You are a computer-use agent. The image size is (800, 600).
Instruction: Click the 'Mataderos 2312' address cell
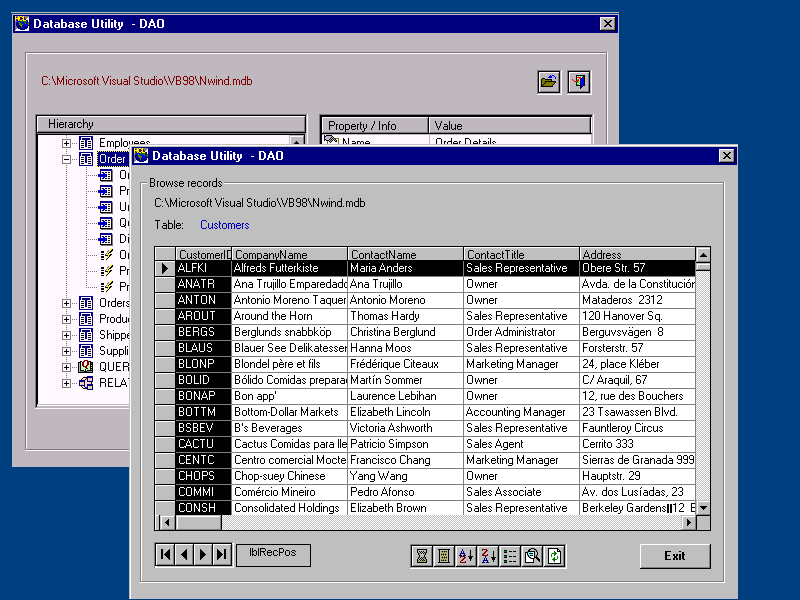point(637,300)
